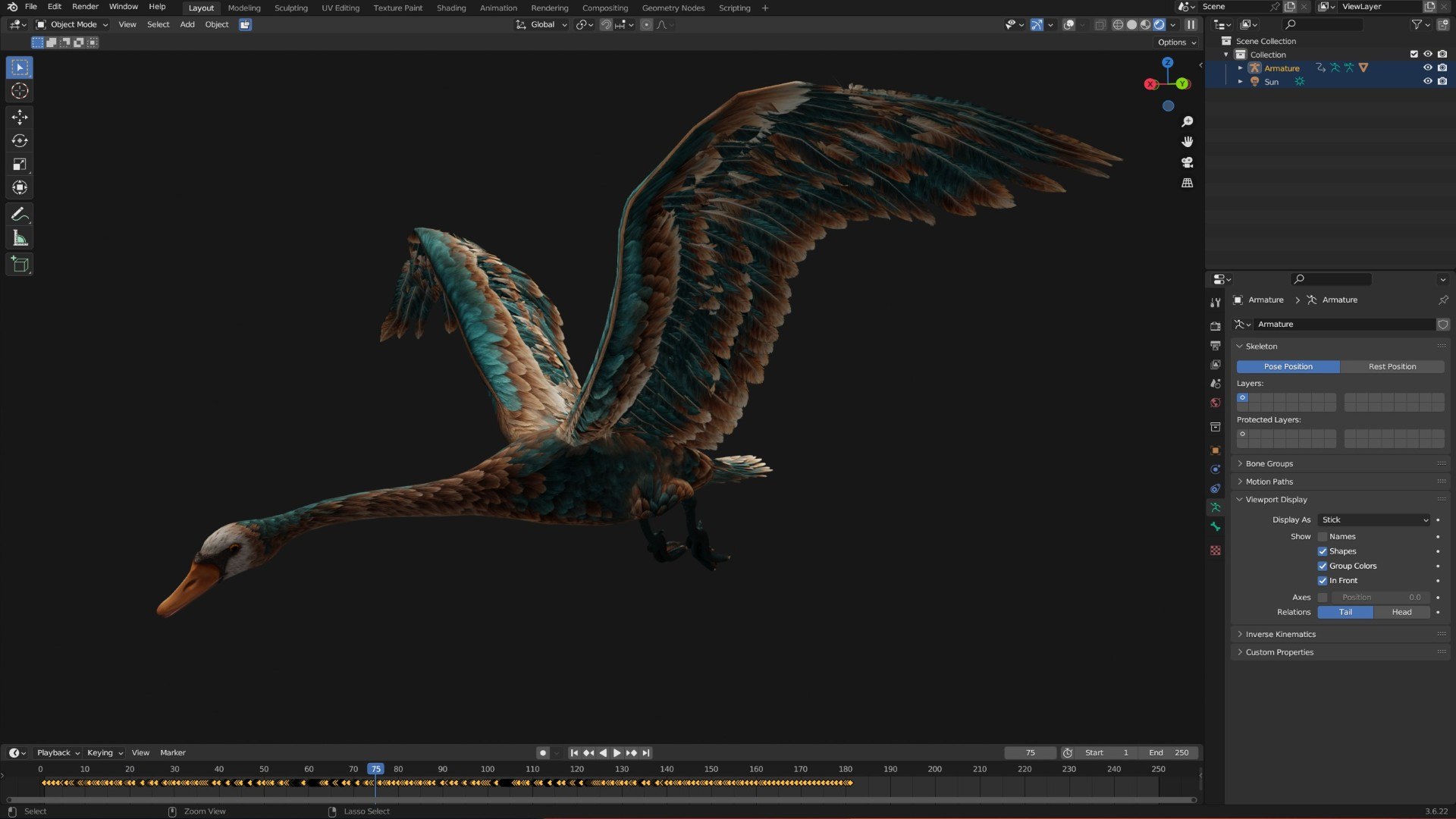Viewport: 1456px width, 819px height.
Task: Click the Axes Position slider
Action: [x=1381, y=598]
